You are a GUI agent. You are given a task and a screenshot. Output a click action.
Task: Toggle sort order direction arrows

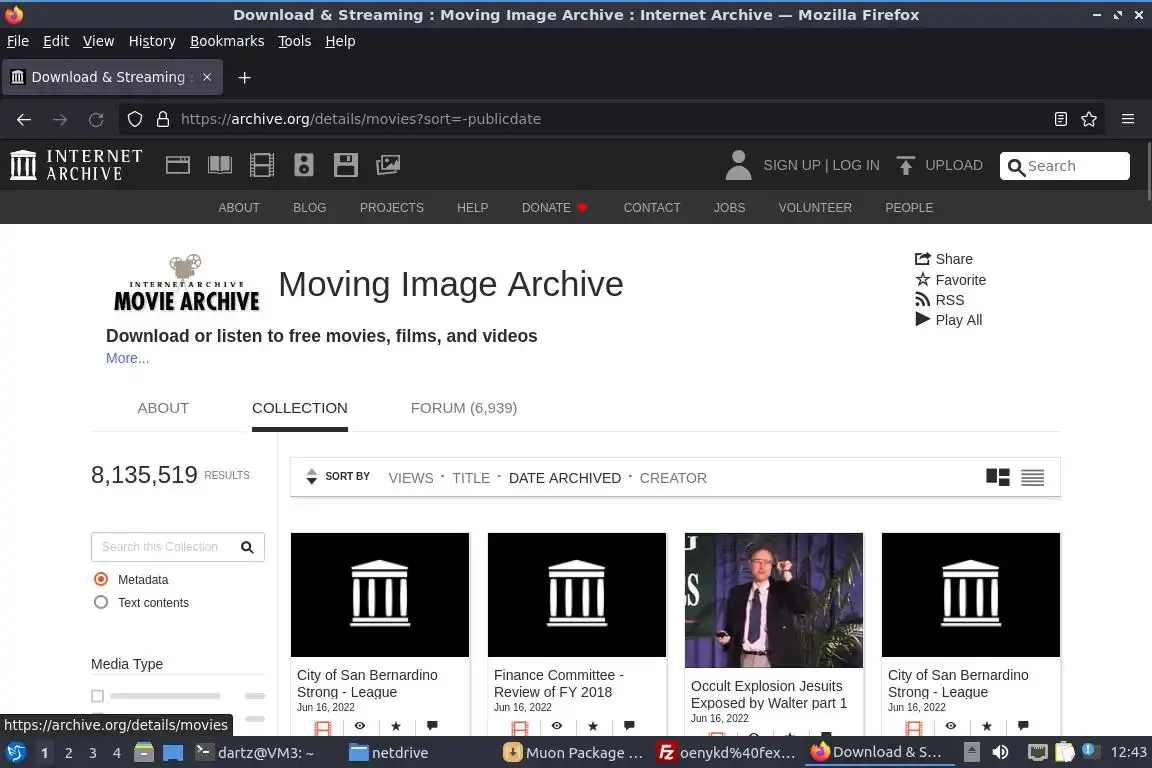pyautogui.click(x=312, y=477)
